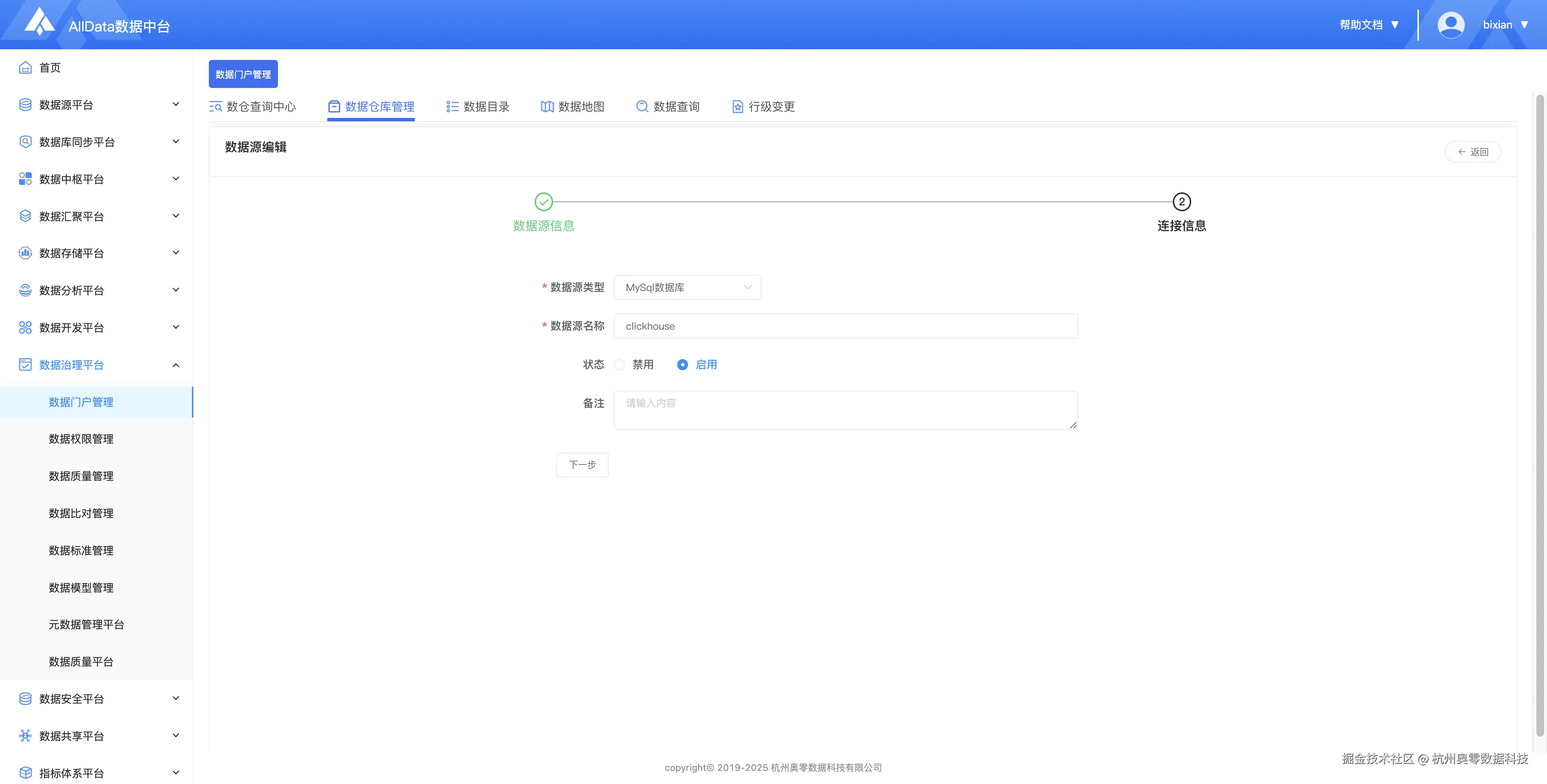Click the 下一步 button

click(582, 465)
